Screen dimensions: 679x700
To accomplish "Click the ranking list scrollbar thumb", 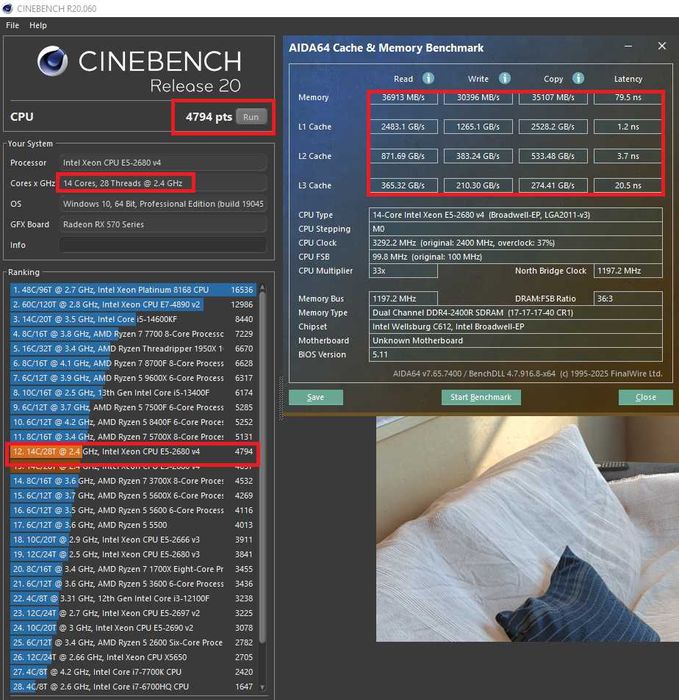I will tap(262, 467).
